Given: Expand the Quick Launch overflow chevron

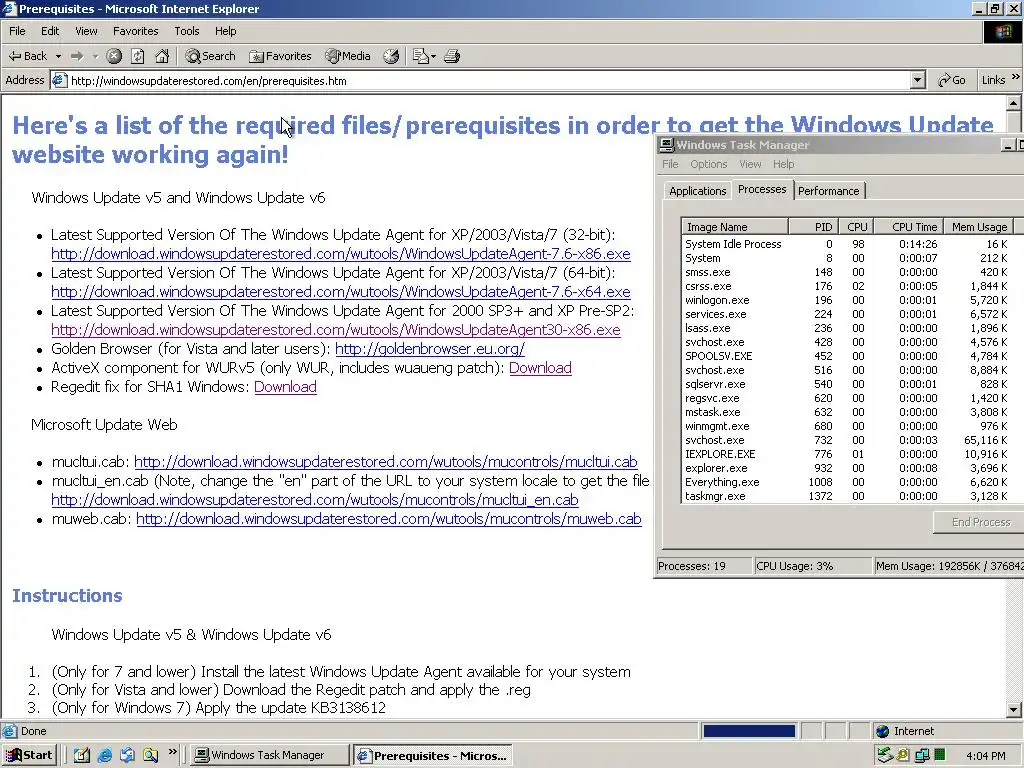Looking at the screenshot, I should (172, 752).
